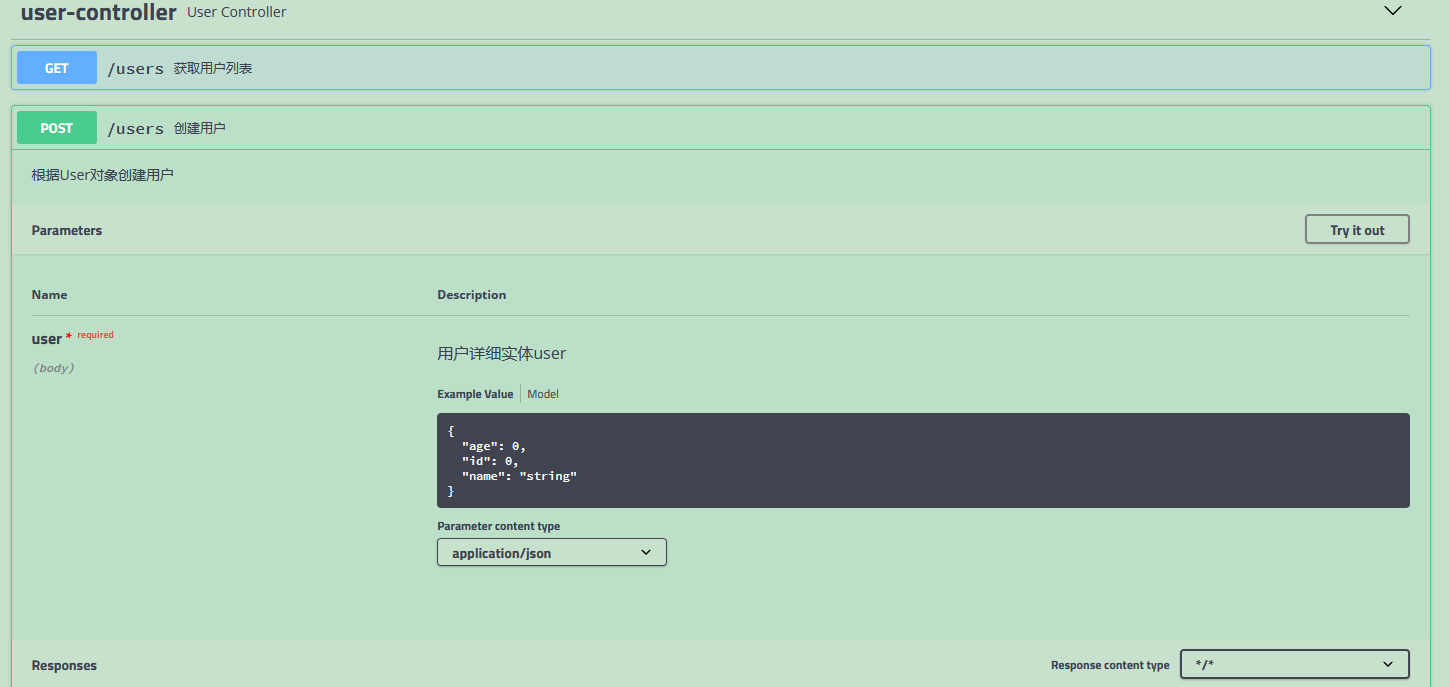Open the Parameter content type dropdown
Viewport: 1449px width, 687px height.
[x=552, y=552]
